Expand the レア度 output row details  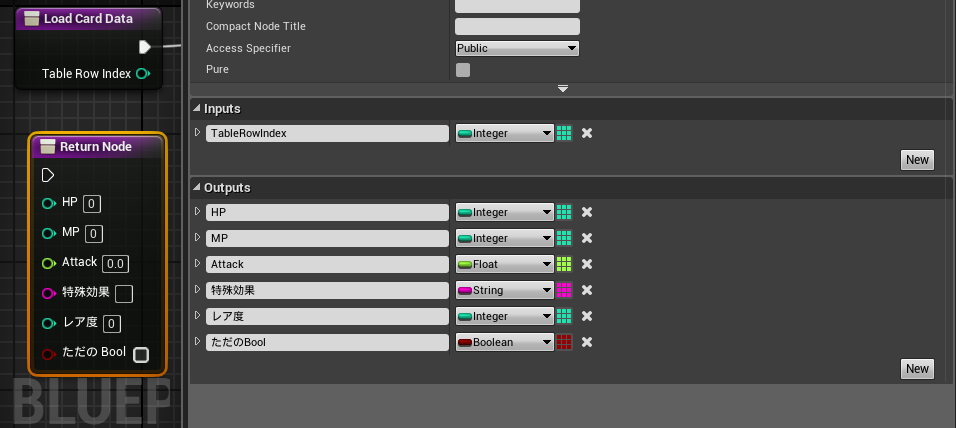(197, 315)
